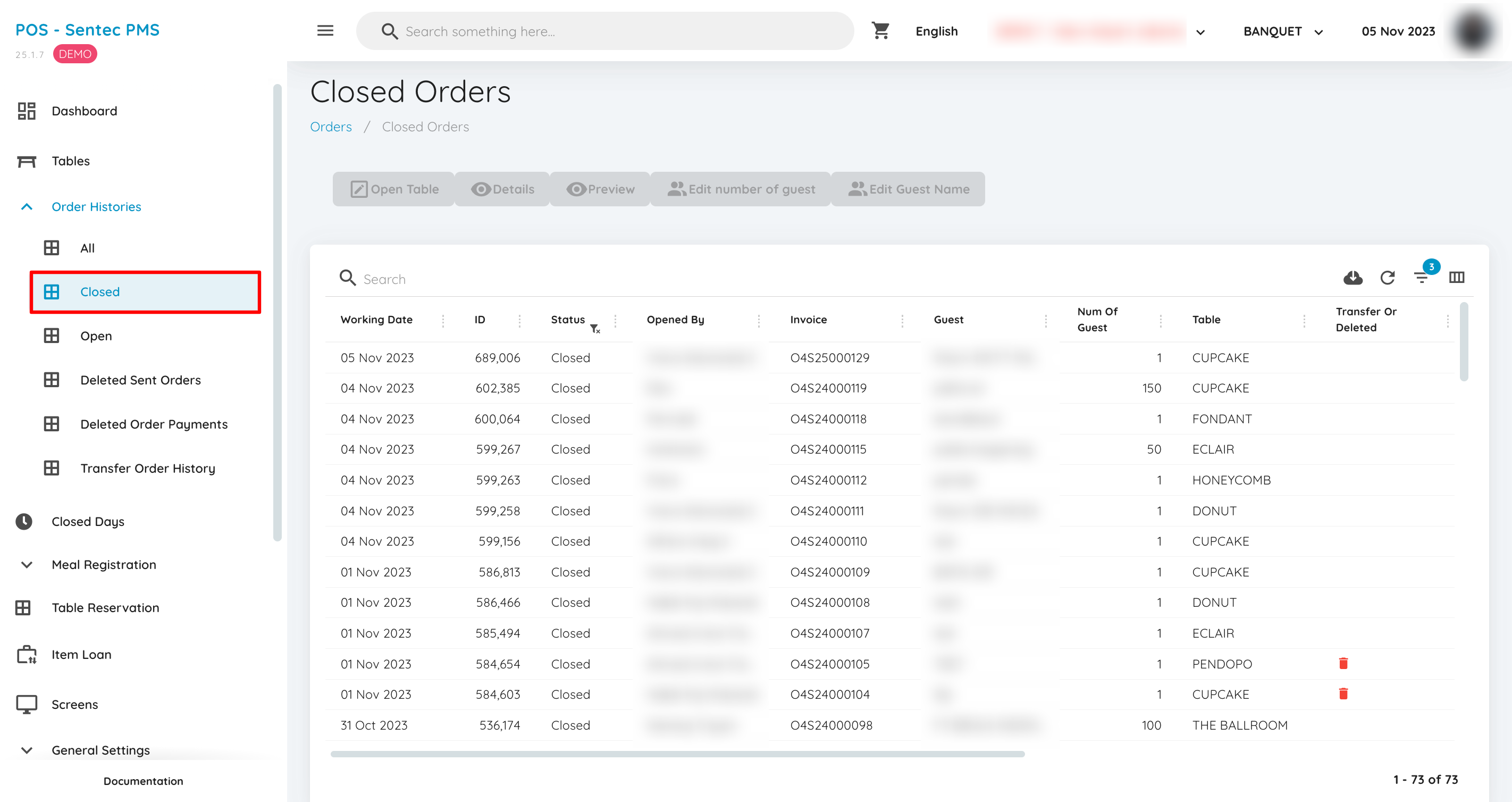Open the BANQUET outlet dropdown

tap(1283, 32)
